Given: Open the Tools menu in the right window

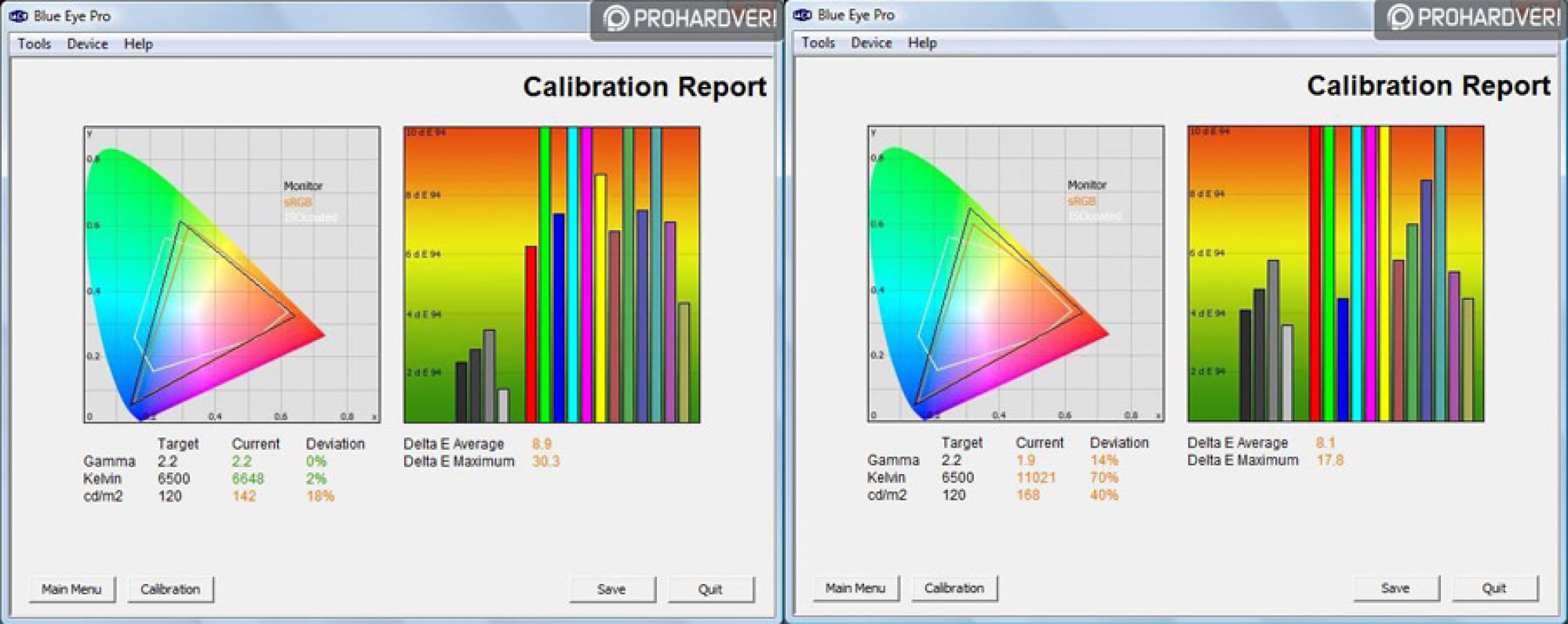Looking at the screenshot, I should pos(818,43).
